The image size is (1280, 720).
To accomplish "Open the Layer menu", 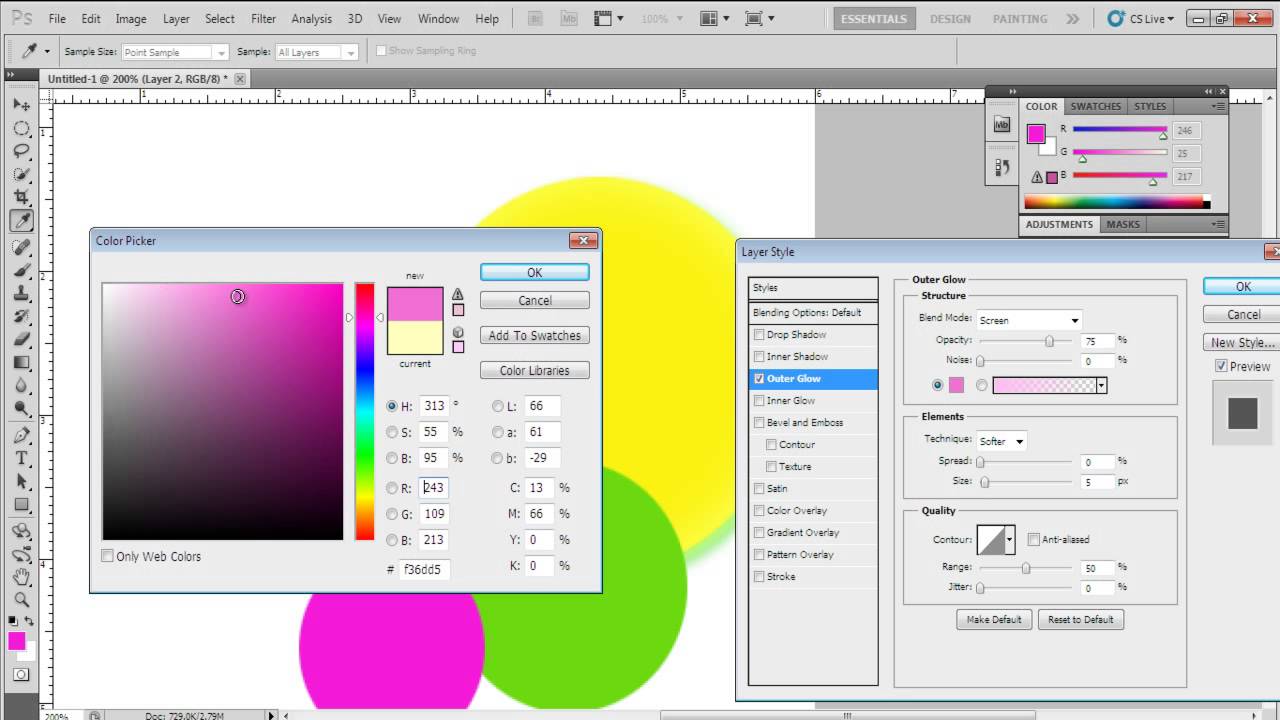I will 176,18.
